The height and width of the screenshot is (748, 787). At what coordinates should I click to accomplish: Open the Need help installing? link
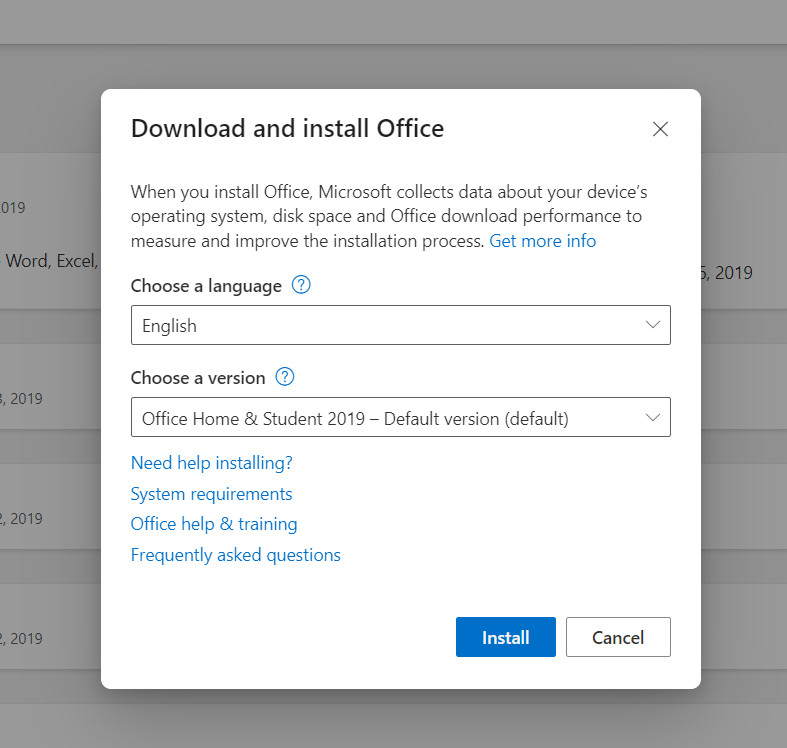[x=211, y=462]
